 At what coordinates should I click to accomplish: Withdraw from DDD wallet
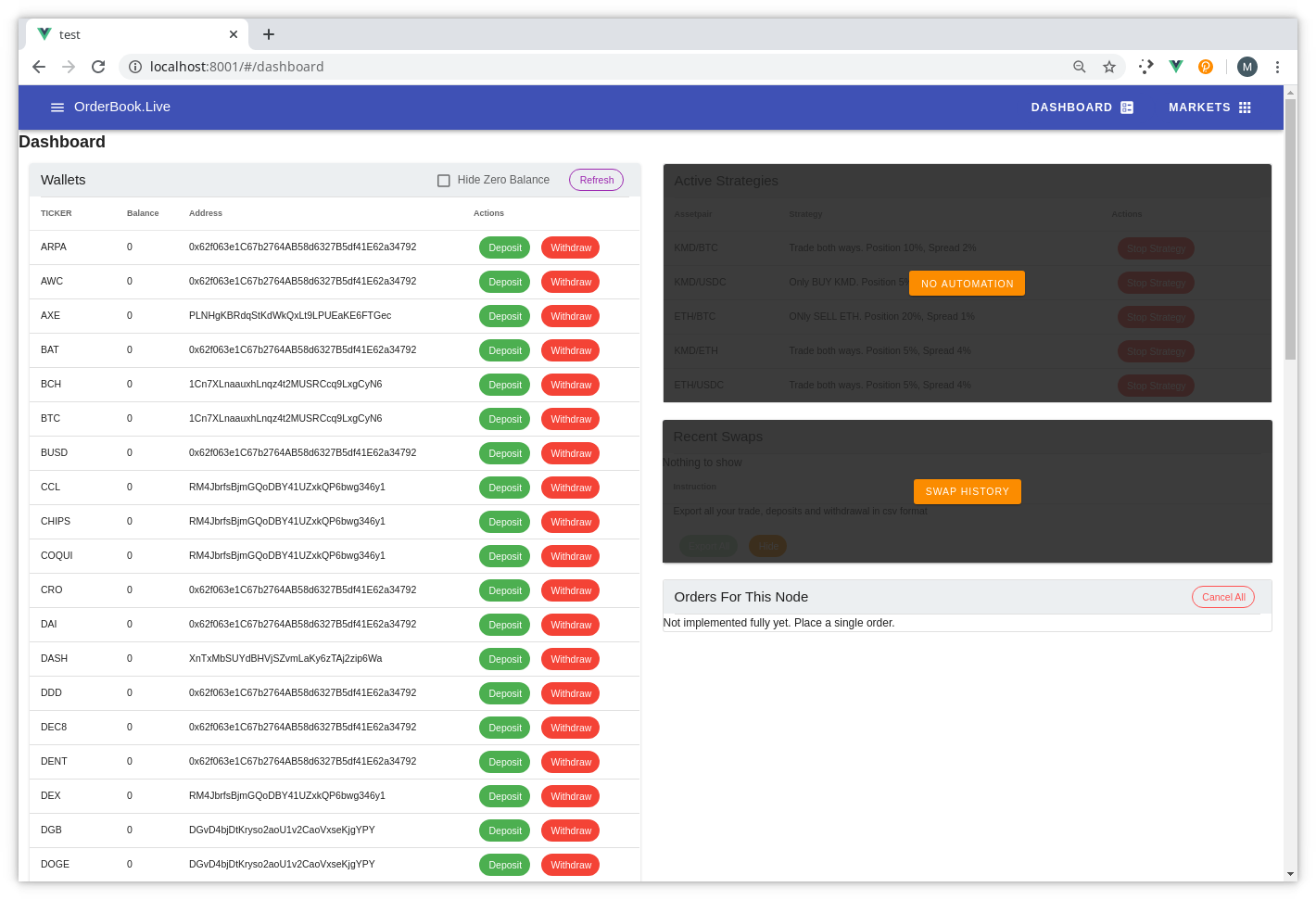[571, 693]
